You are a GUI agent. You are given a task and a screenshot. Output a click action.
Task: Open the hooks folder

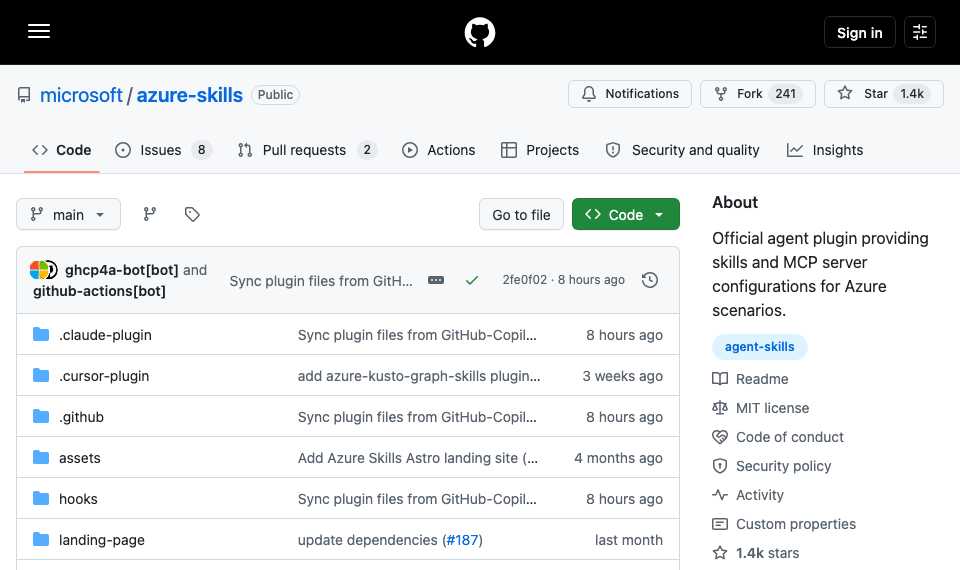[78, 499]
